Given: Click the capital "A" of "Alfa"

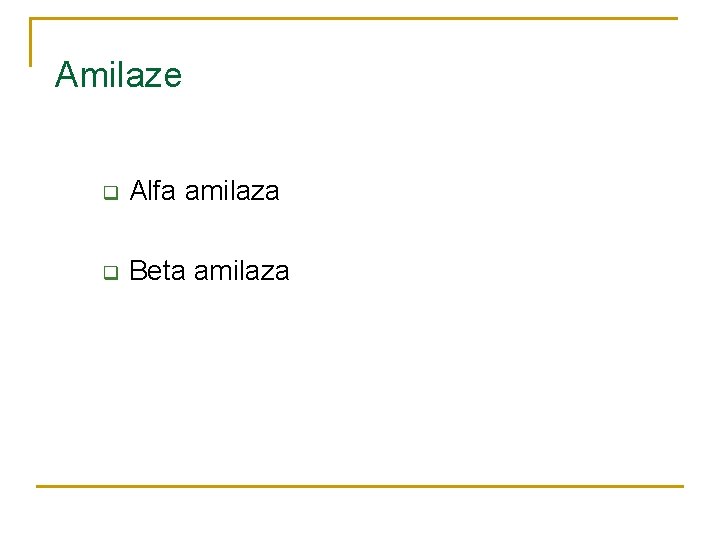Looking at the screenshot, I should tap(139, 190).
